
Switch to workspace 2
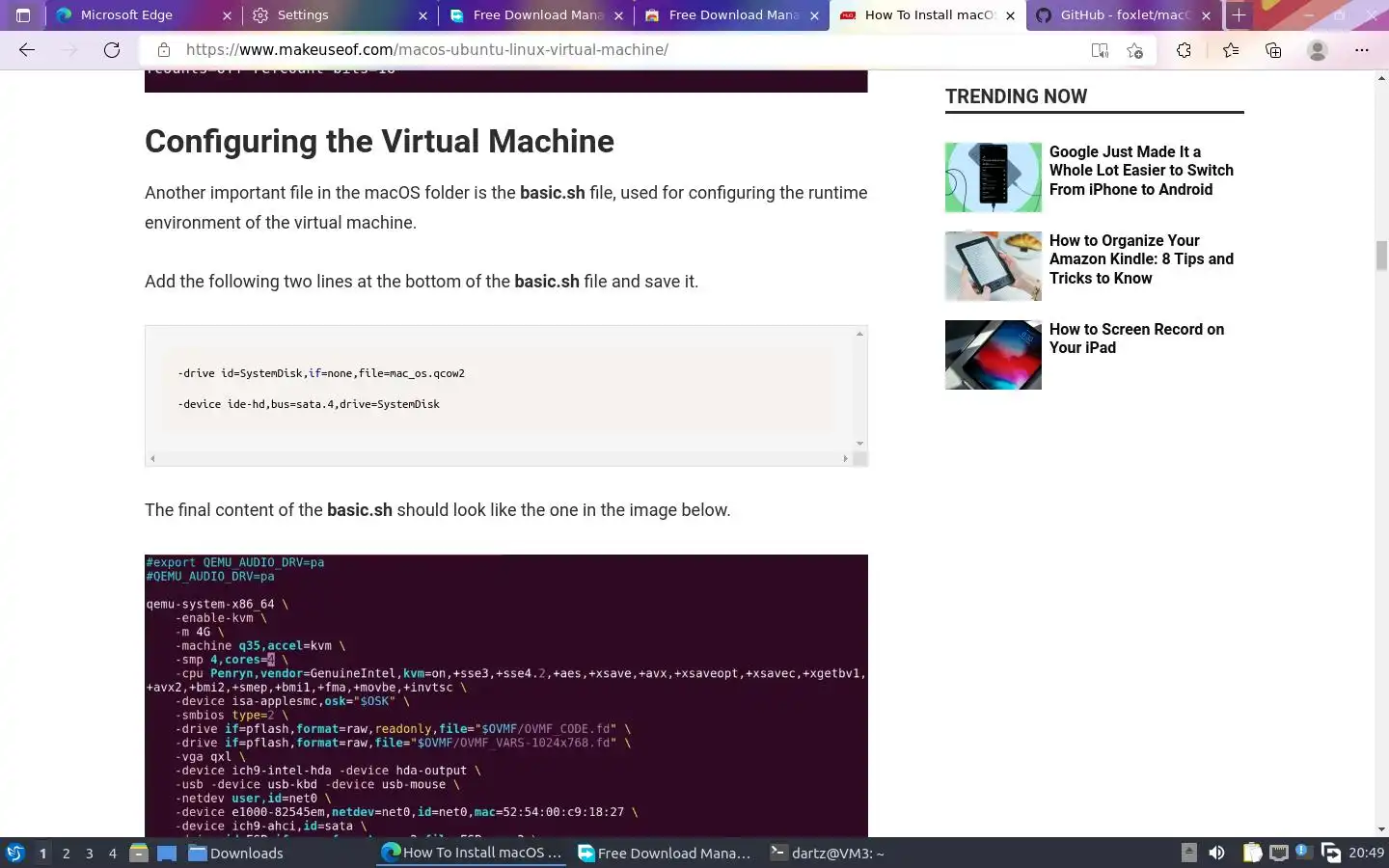66,853
